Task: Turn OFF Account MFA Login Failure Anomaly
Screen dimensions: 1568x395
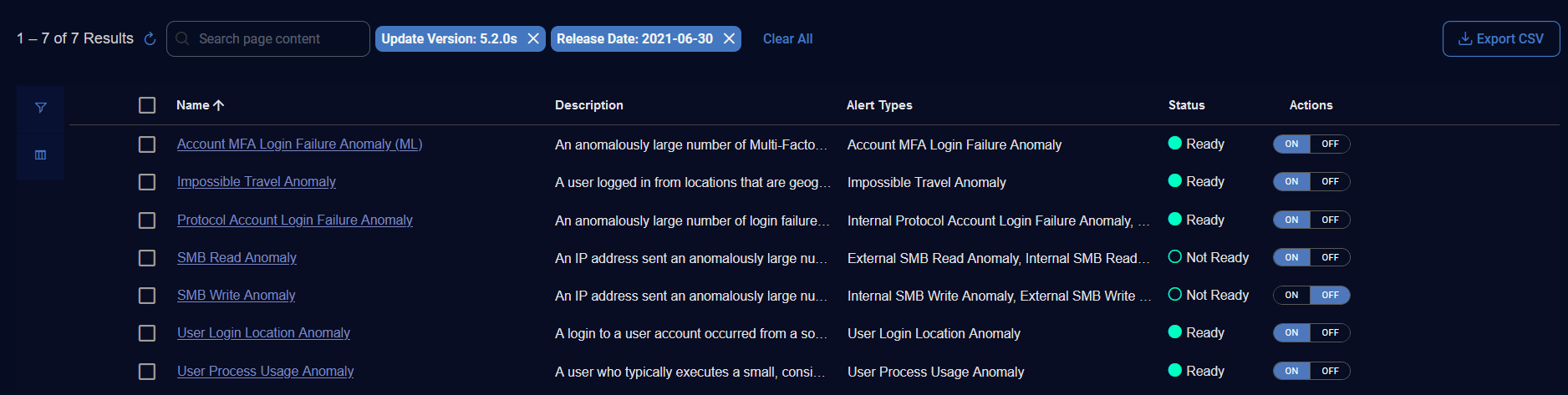Action: click(x=1330, y=144)
